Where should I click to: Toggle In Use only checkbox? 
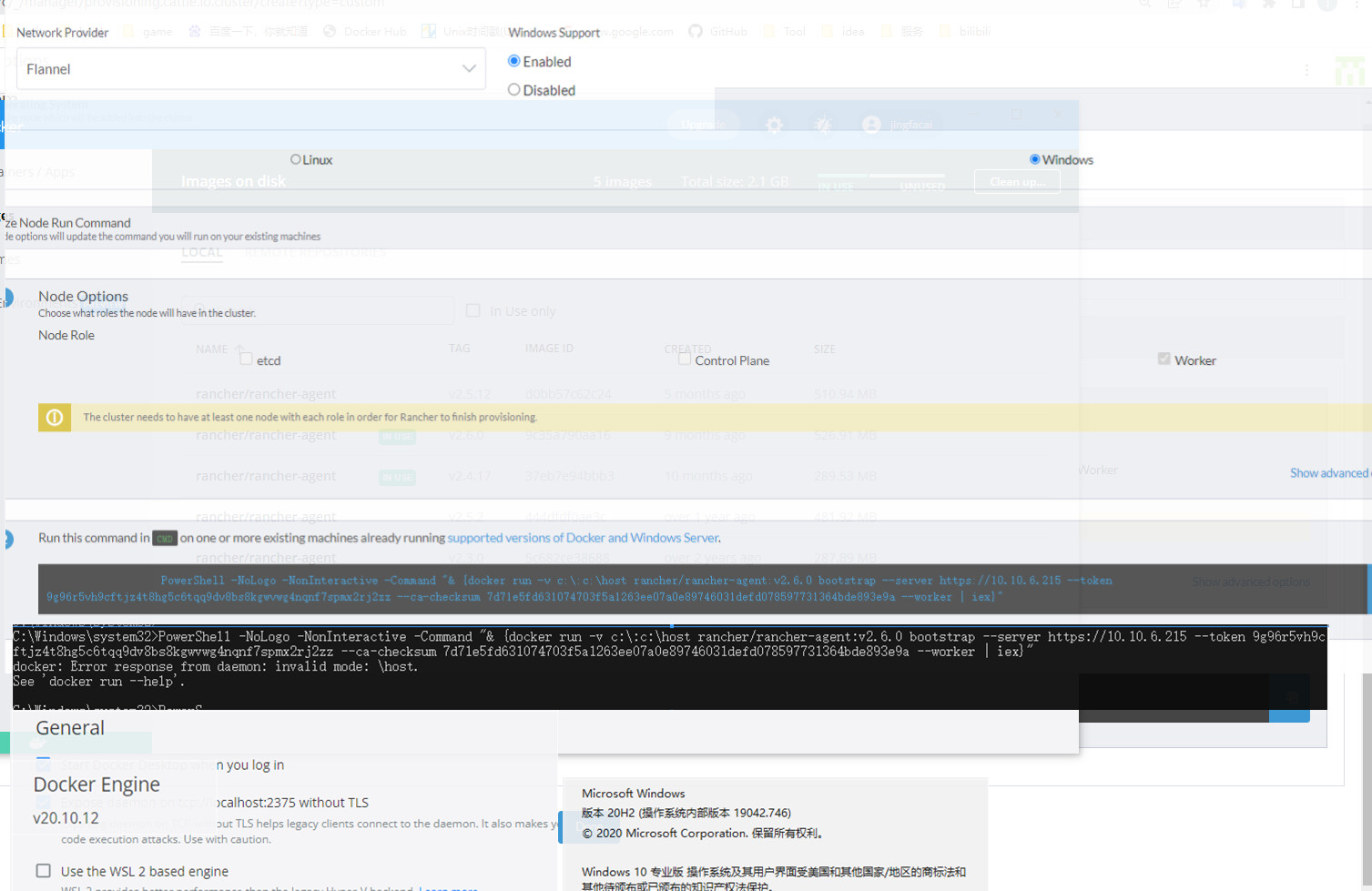(473, 310)
